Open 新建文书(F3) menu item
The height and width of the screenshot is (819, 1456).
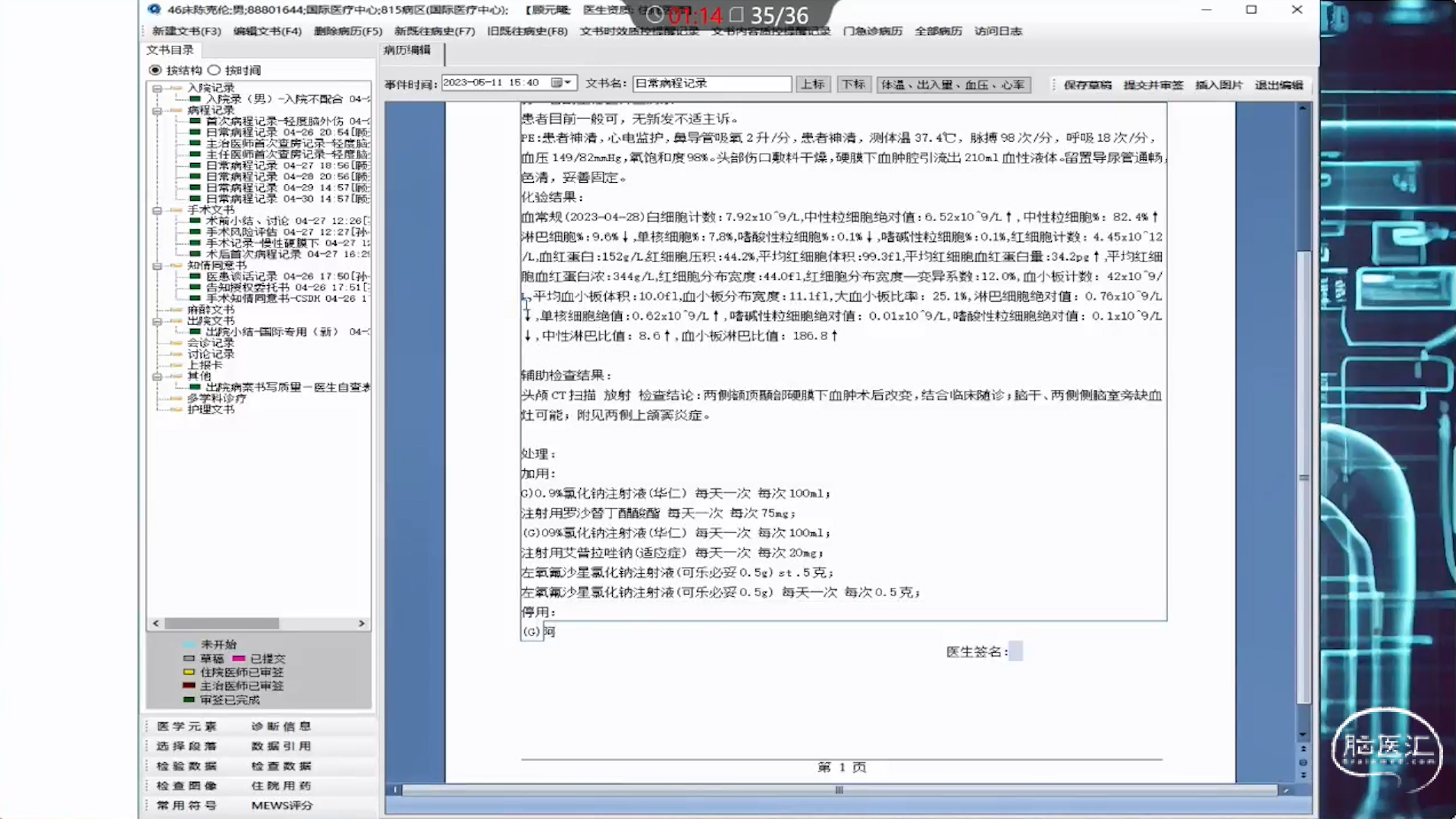click(186, 31)
